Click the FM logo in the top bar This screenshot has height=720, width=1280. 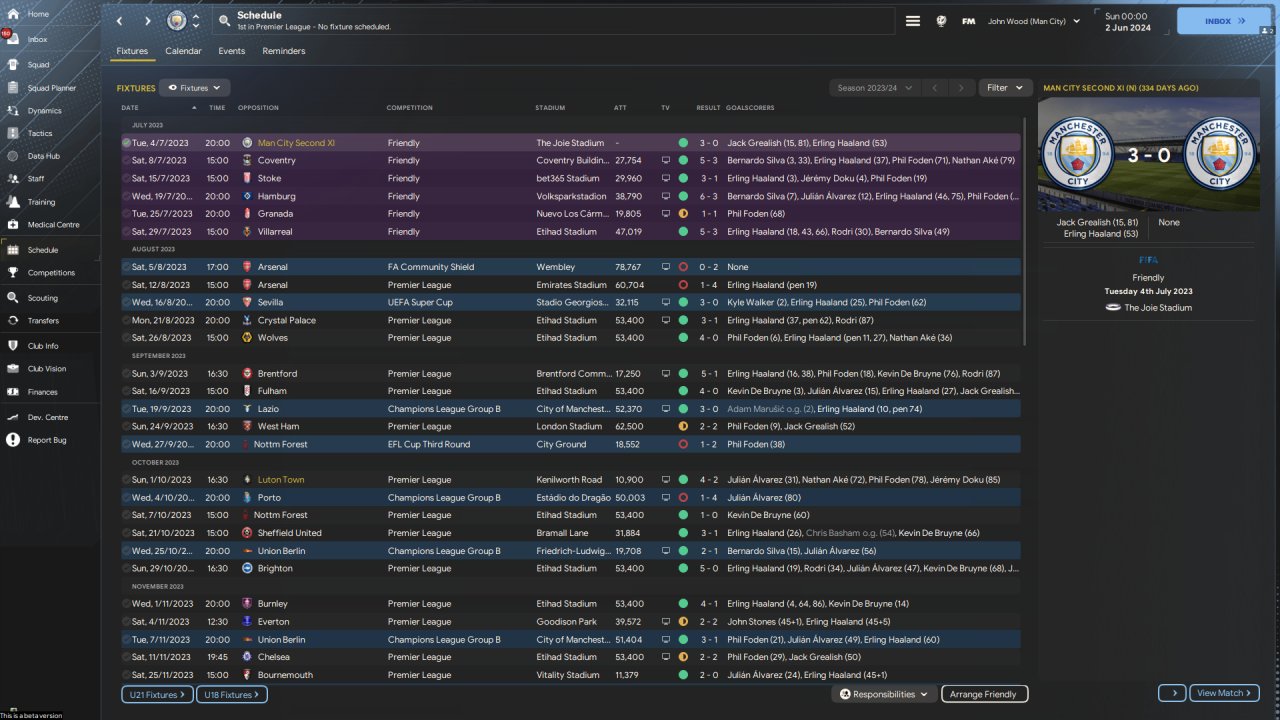click(968, 21)
